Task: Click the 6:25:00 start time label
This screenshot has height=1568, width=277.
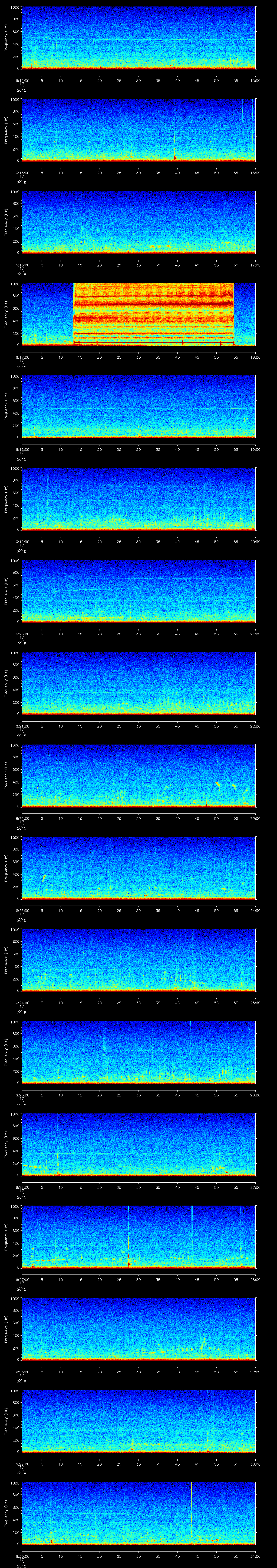Action: 22,1095
